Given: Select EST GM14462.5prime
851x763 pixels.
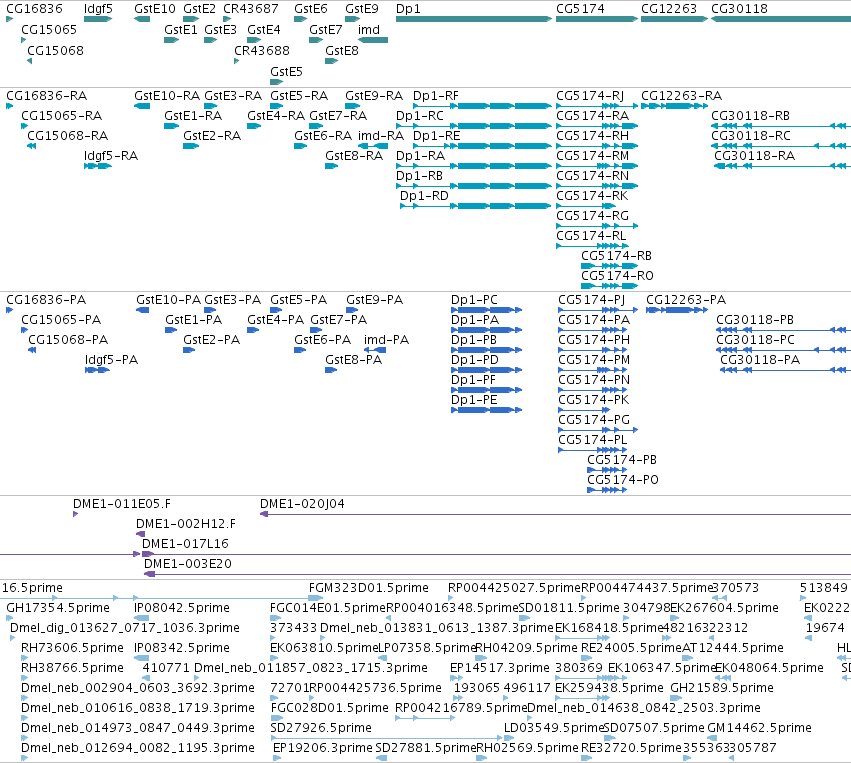Looking at the screenshot, I should (759, 728).
